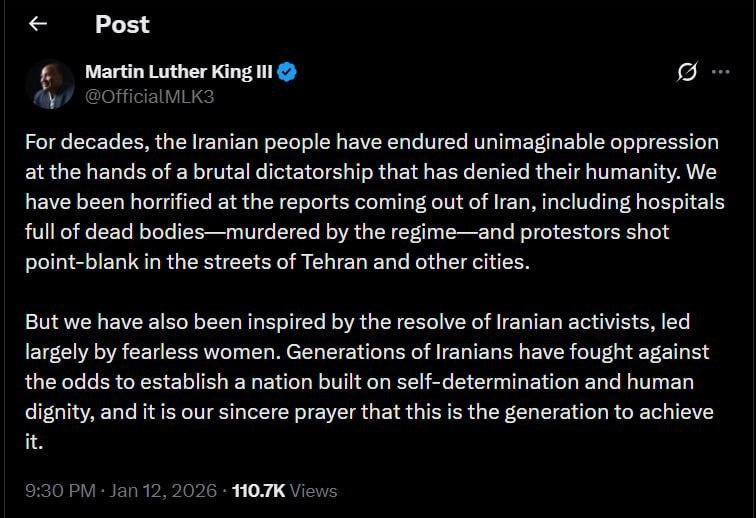
Task: Click the Views label
Action: pos(314,491)
